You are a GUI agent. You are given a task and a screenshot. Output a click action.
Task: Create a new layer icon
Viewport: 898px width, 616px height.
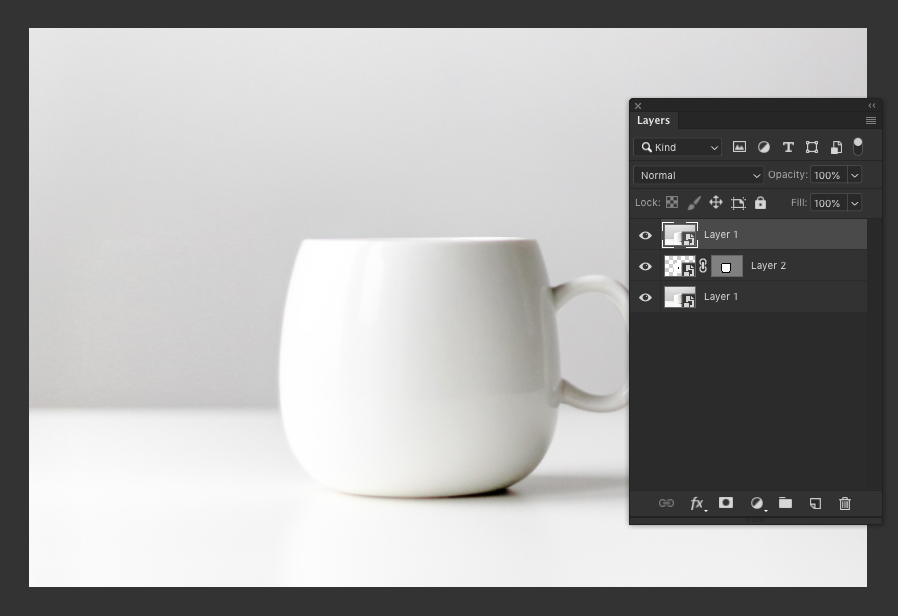pyautogui.click(x=815, y=503)
